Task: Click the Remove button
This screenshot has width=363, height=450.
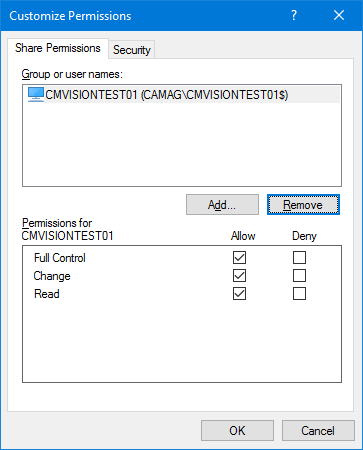Action: 303,205
